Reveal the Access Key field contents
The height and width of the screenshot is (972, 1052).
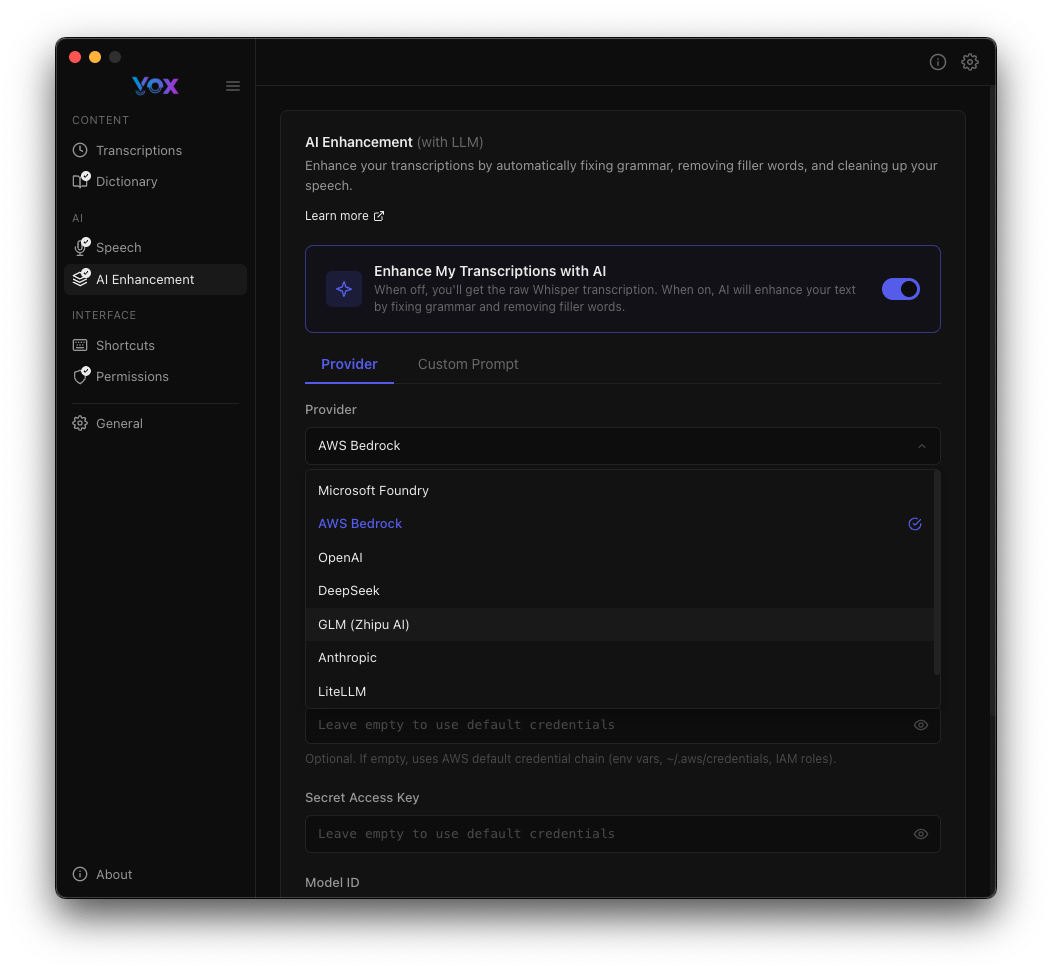click(920, 725)
